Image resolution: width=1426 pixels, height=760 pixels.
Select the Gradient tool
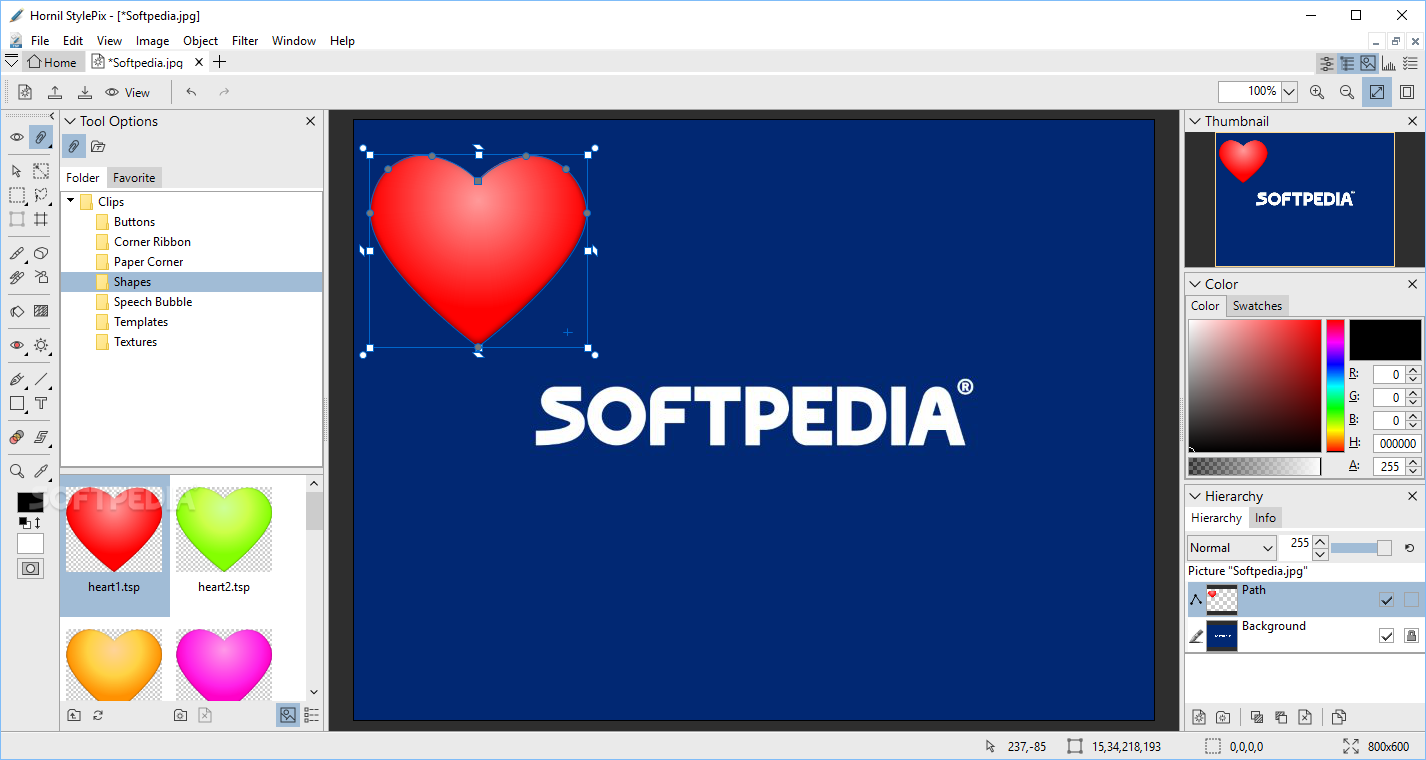[41, 312]
